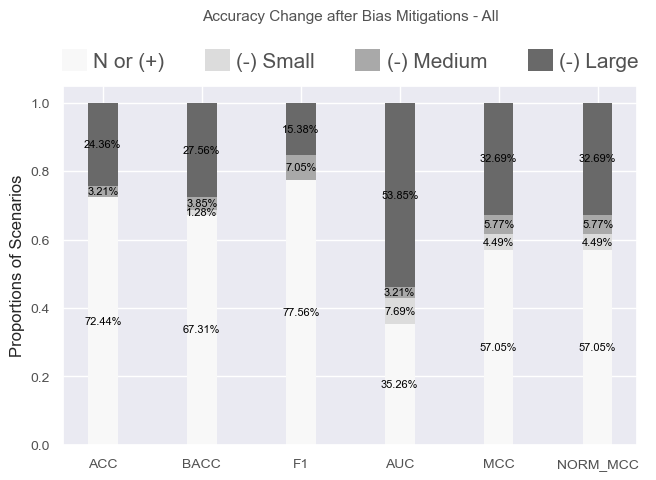Click the chart title text
Screen dimensions: 656x480
351,16
